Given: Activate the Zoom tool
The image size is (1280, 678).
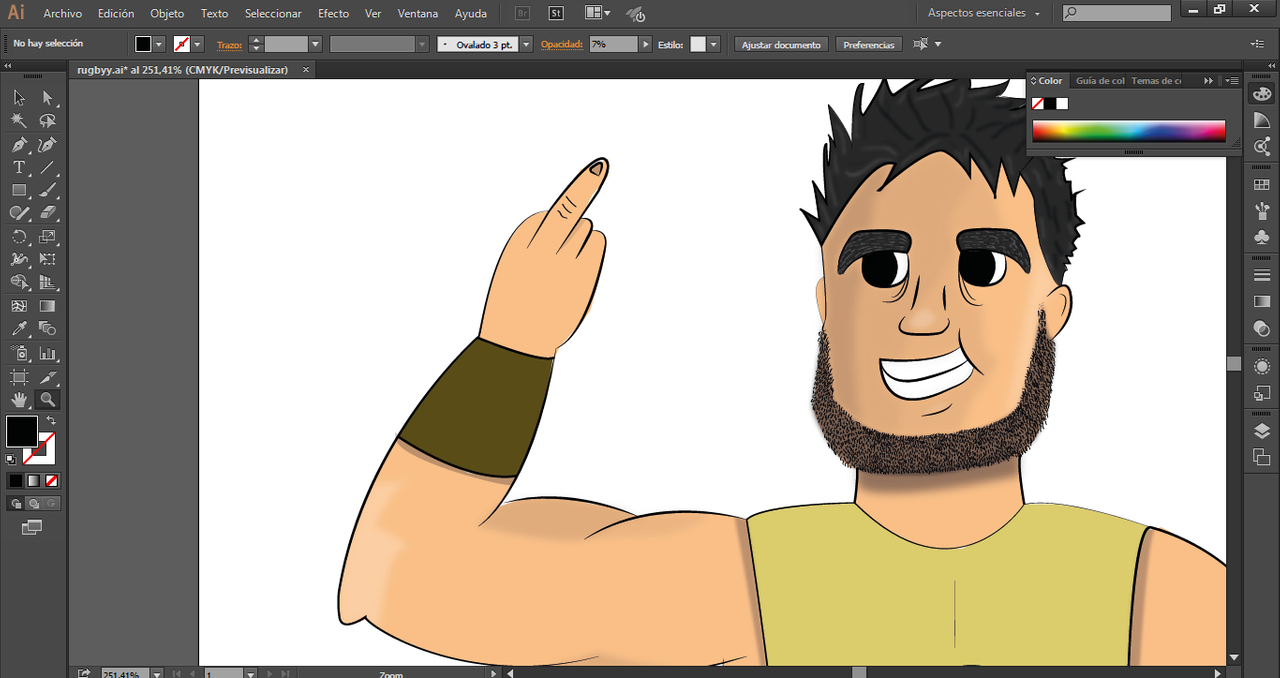Looking at the screenshot, I should click(x=47, y=399).
